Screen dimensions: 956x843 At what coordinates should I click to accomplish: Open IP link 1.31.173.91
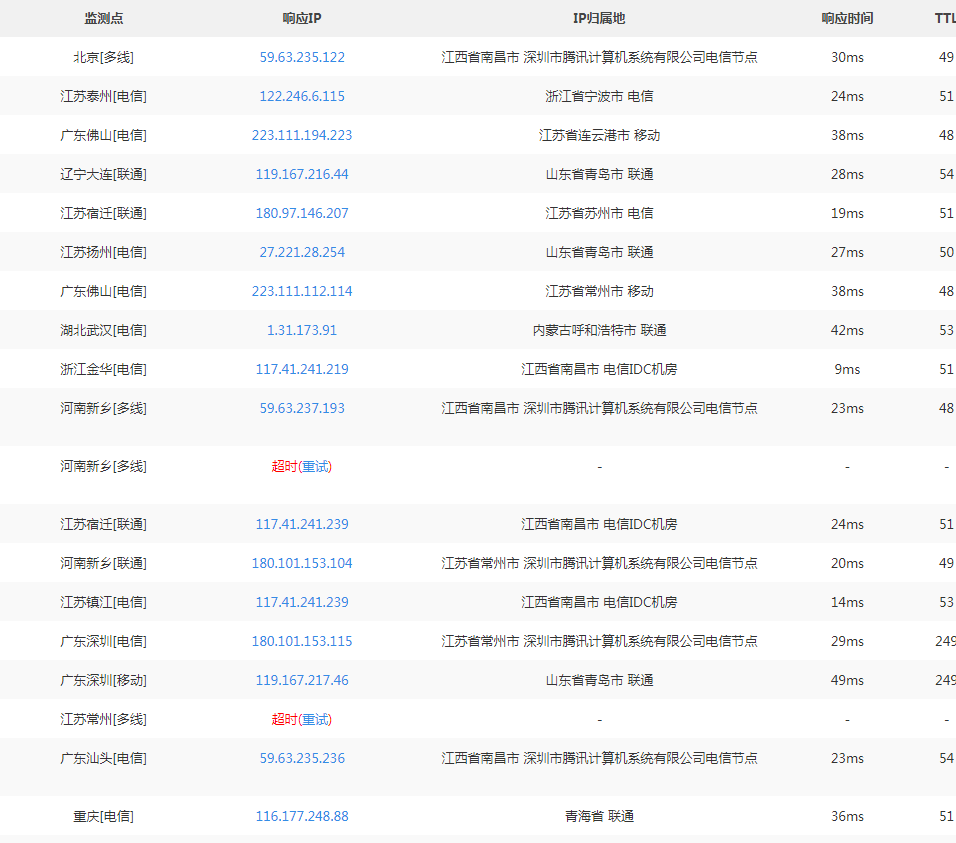(x=302, y=330)
